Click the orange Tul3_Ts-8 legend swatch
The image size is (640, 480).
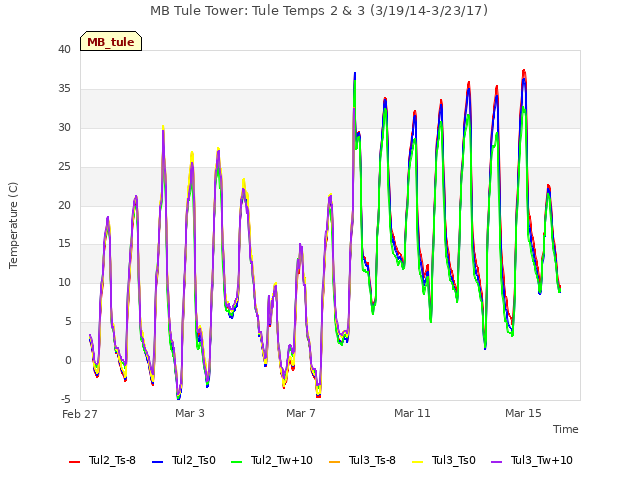coord(334,462)
